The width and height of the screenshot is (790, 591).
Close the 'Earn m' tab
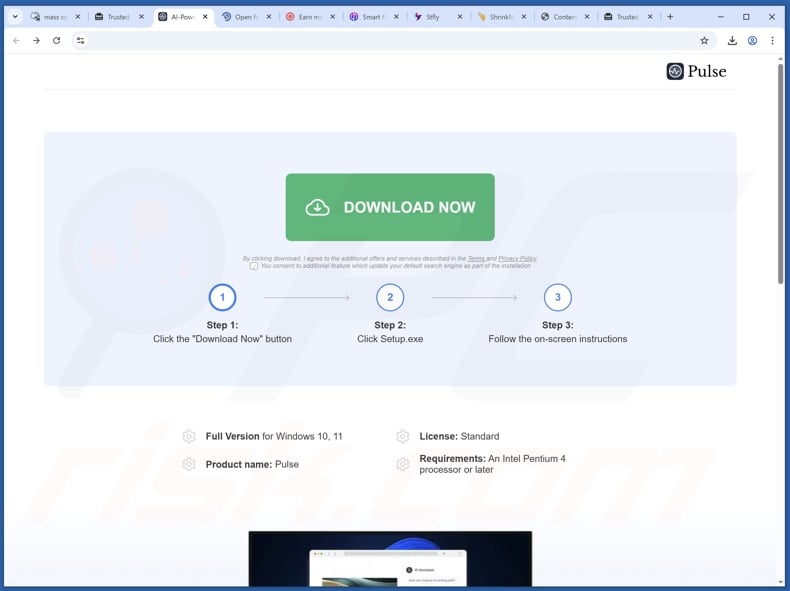pyautogui.click(x=333, y=17)
